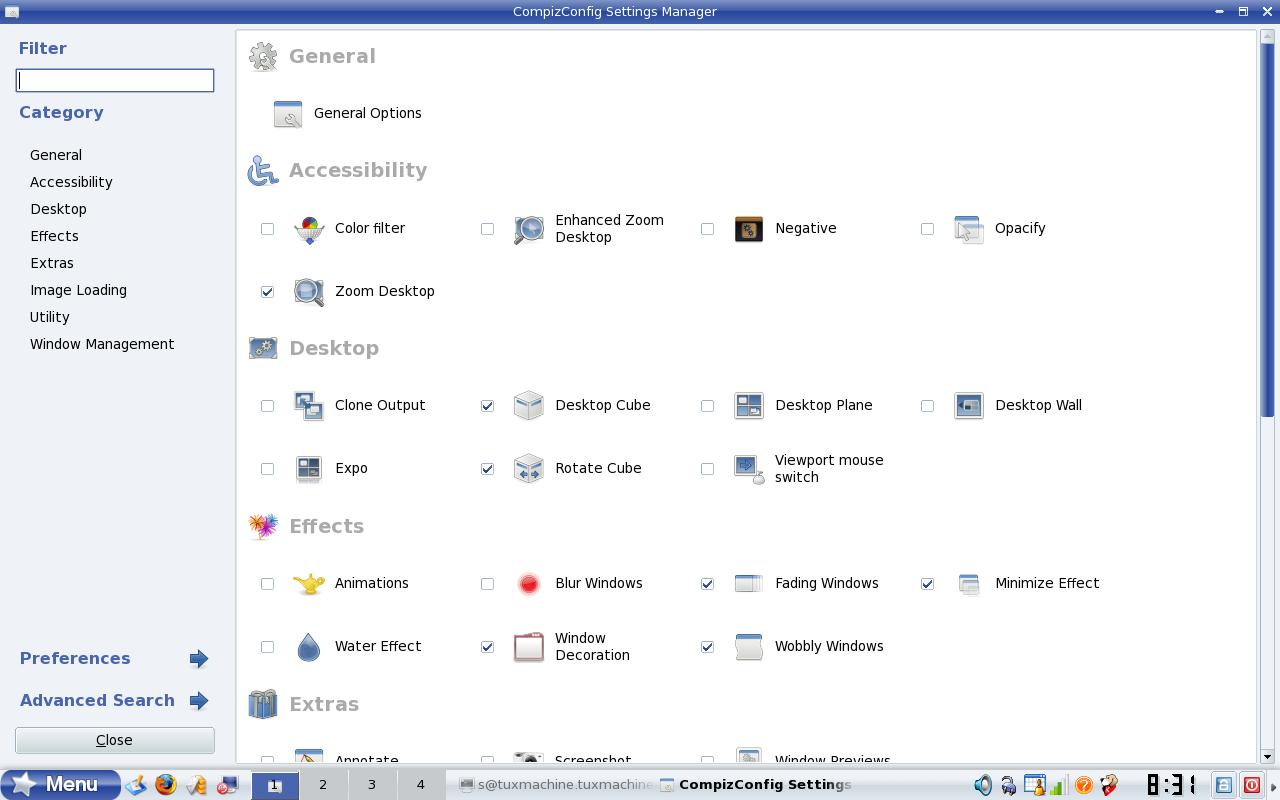The width and height of the screenshot is (1280, 800).
Task: Enable the Desktop Wall checkbox
Action: pos(927,406)
